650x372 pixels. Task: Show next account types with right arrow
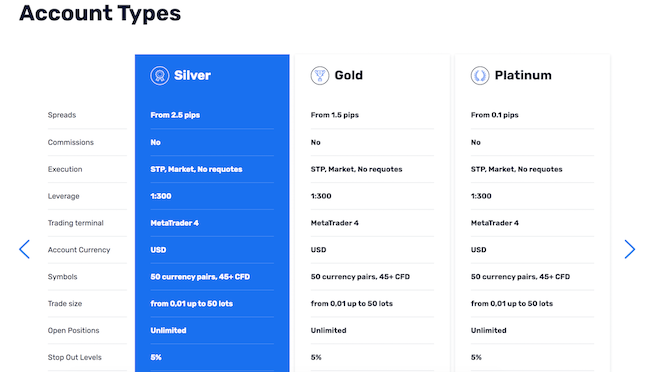[x=630, y=249]
